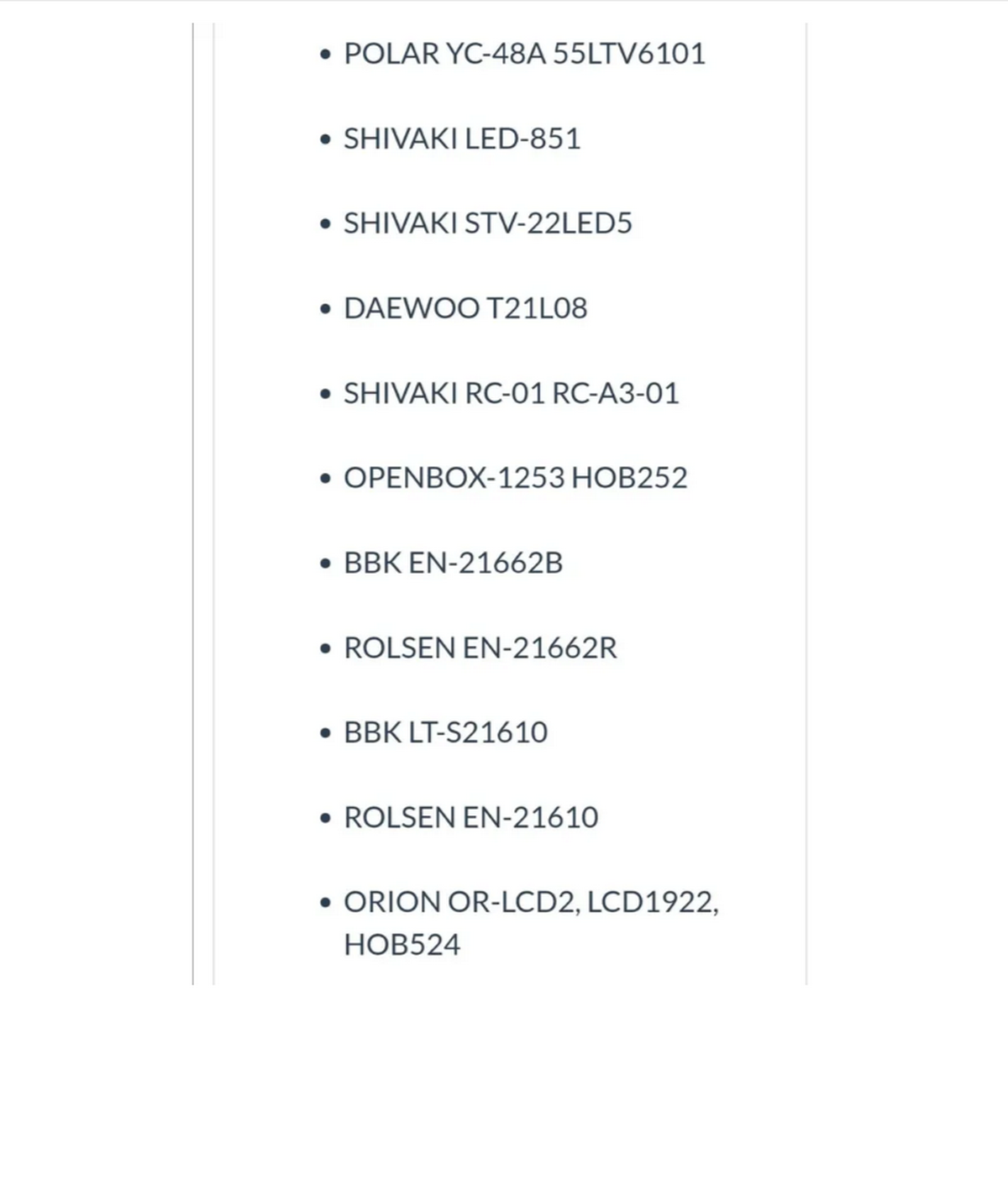The width and height of the screenshot is (1008, 1185).
Task: Select the ROLSEN EN-21610 entry
Action: point(470,817)
